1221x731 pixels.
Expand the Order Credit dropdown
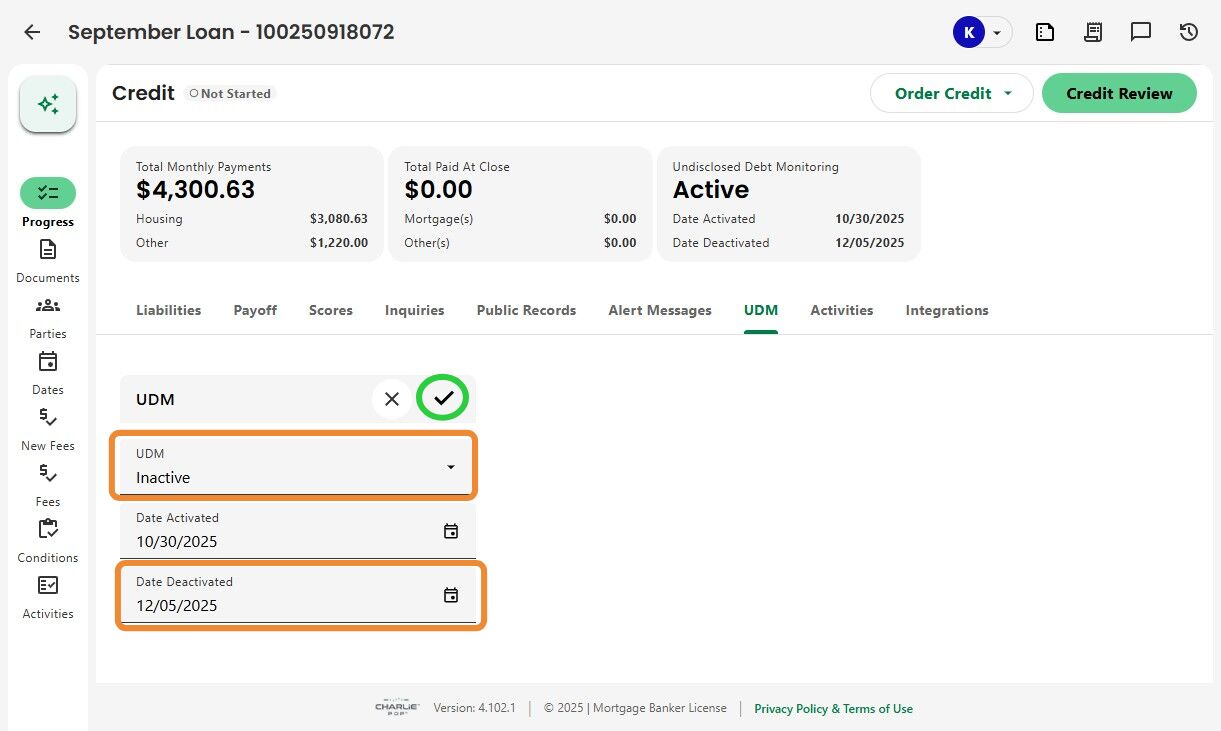coord(1008,93)
